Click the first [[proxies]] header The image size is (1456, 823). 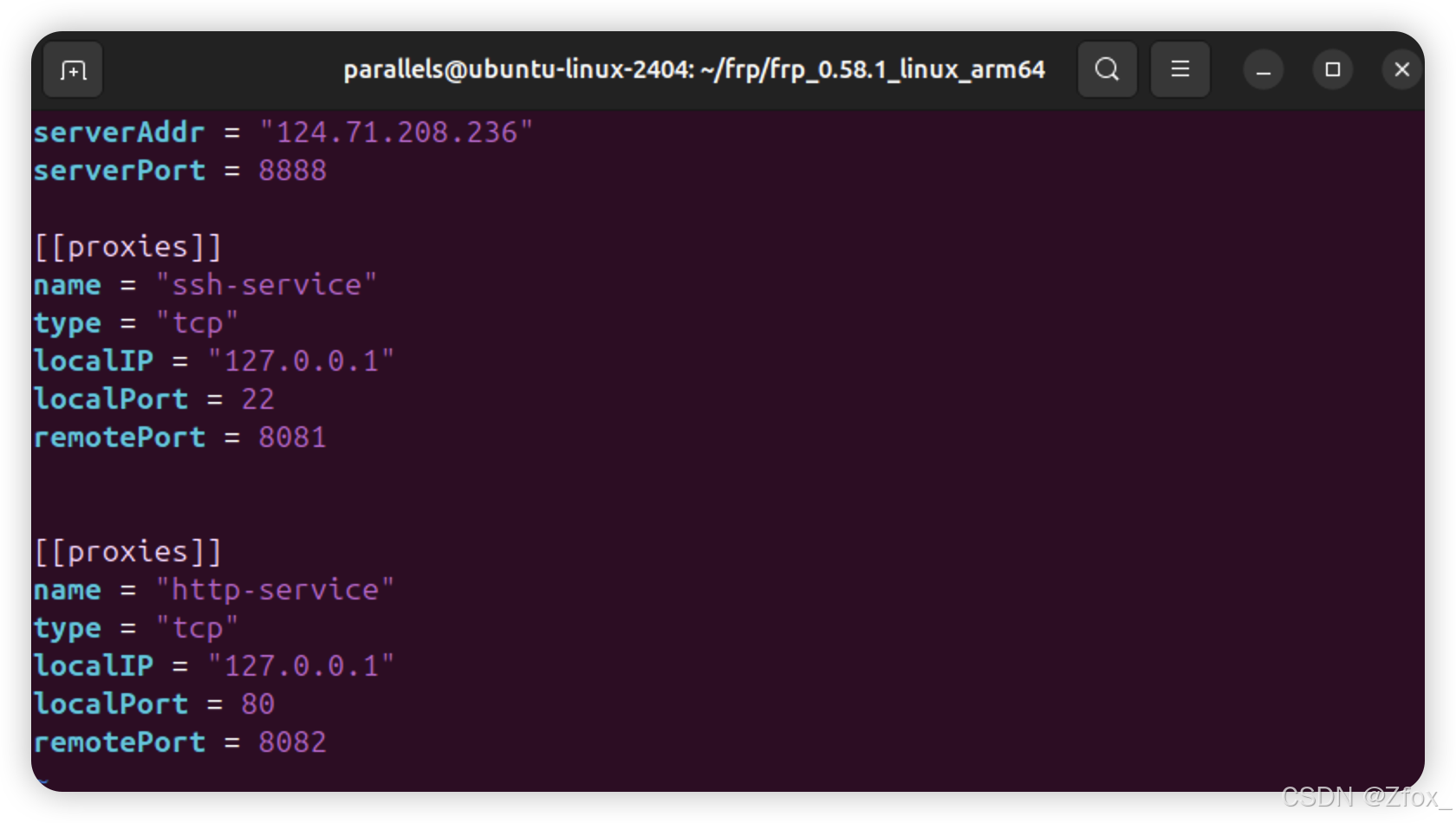click(x=127, y=247)
